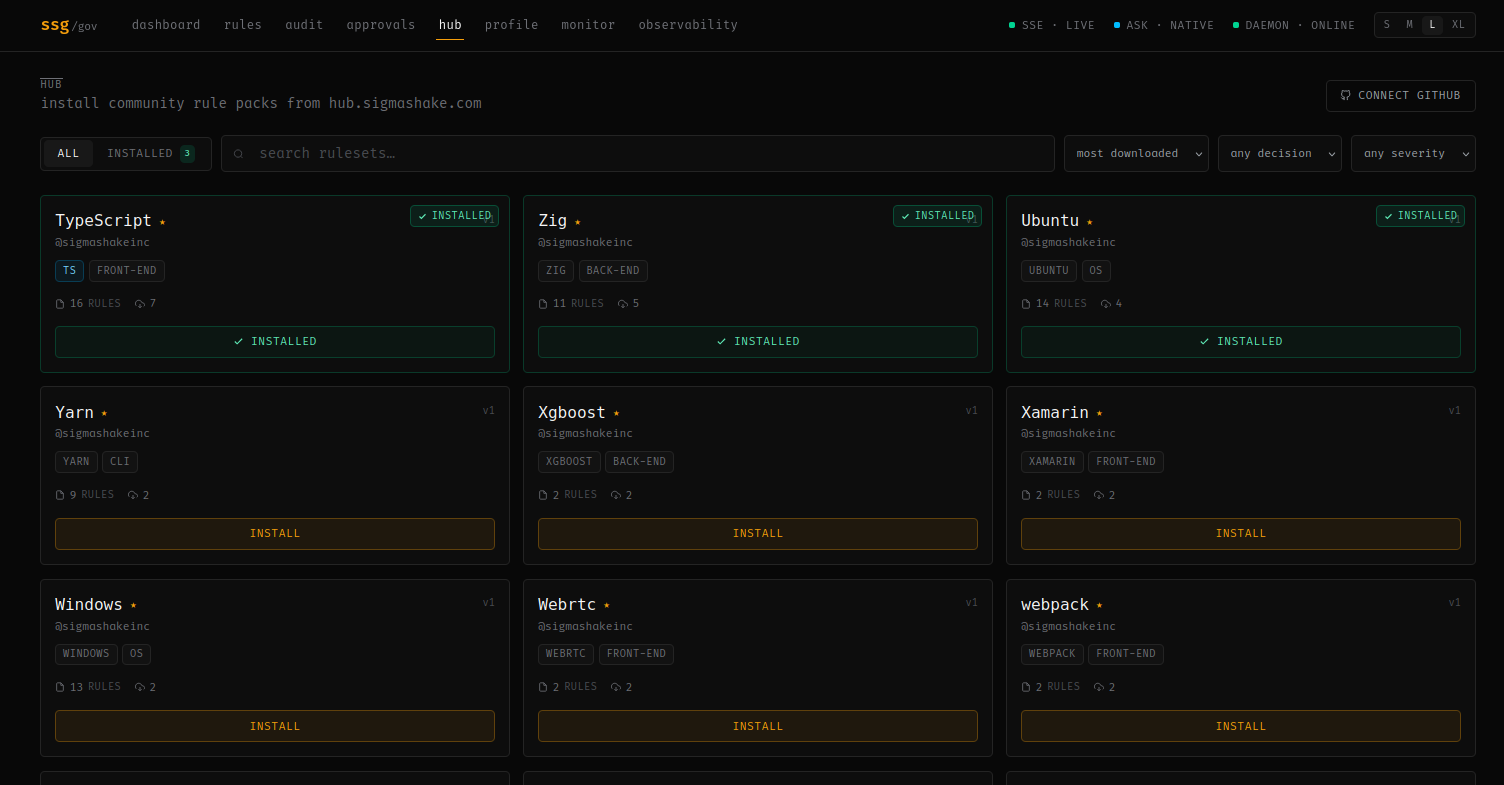Click the rules file icon on Yarn card
1504x785 pixels.
(x=60, y=495)
